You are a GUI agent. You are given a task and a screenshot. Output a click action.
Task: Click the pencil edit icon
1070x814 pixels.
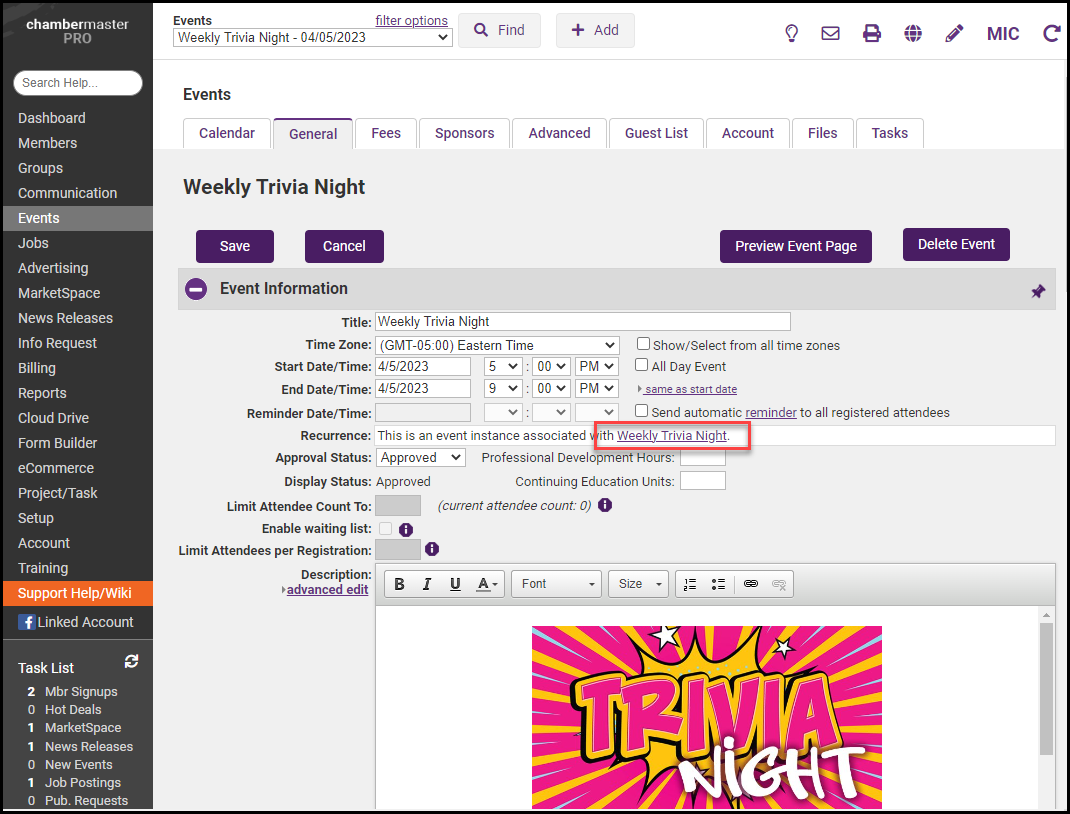click(x=954, y=33)
